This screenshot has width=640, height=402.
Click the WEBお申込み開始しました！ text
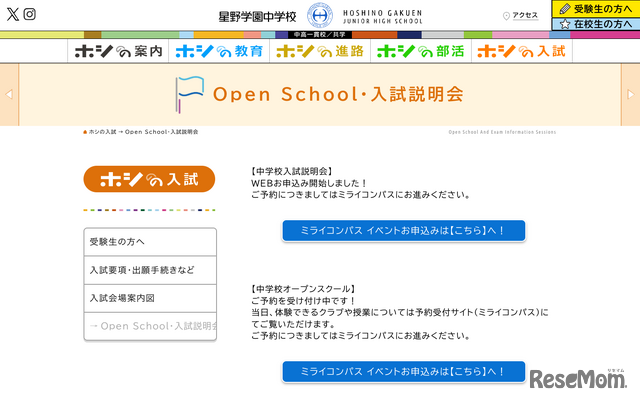pos(309,183)
